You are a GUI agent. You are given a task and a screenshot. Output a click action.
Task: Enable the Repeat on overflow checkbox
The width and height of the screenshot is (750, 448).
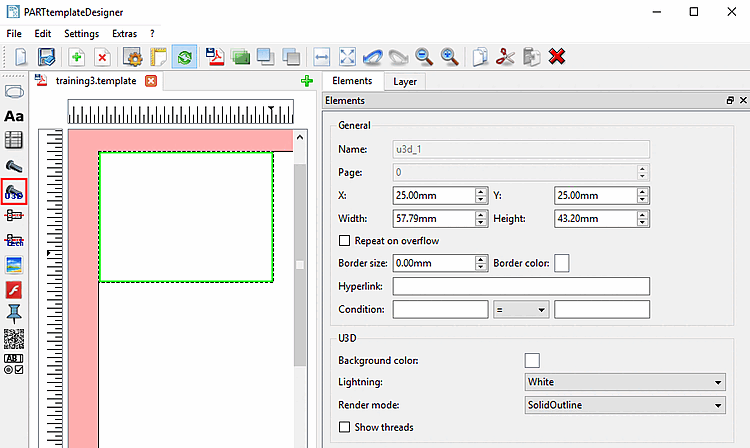(x=344, y=240)
